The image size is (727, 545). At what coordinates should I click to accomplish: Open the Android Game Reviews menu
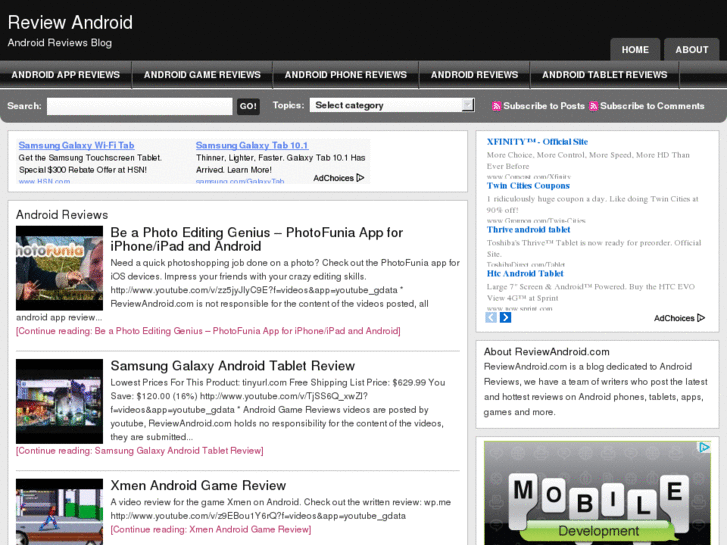202,75
